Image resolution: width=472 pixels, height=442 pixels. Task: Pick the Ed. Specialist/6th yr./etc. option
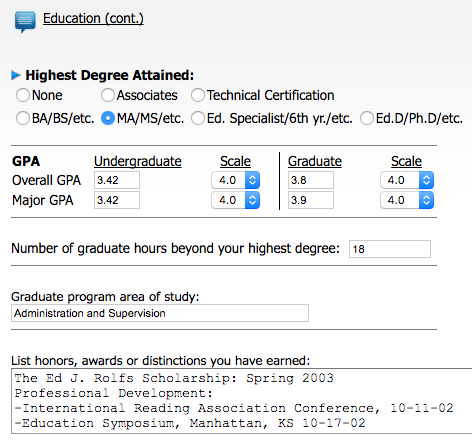[x=198, y=118]
